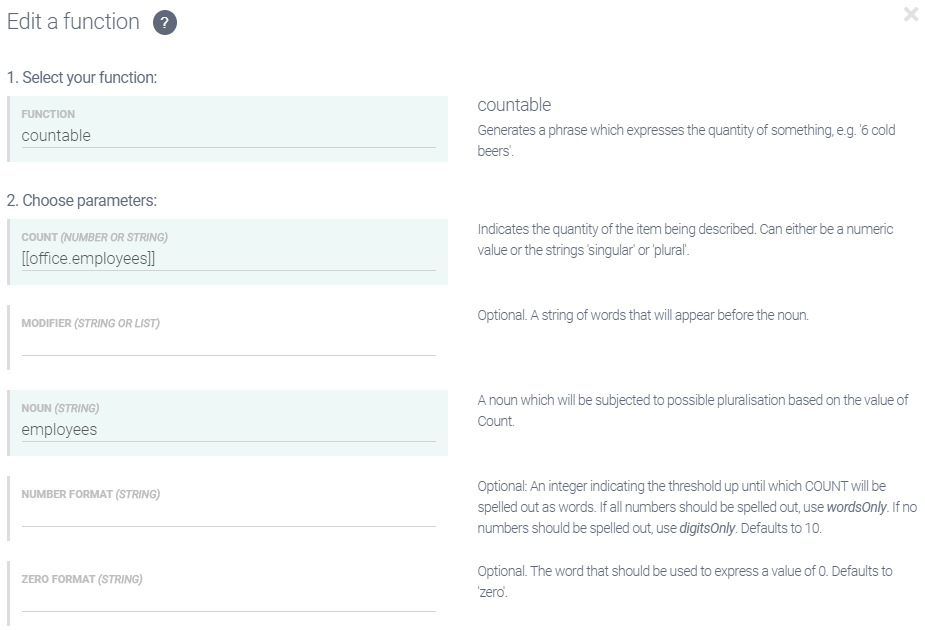Screen dimensions: 925x630
Task: Close the Edit a function dialog
Action: pos(910,15)
